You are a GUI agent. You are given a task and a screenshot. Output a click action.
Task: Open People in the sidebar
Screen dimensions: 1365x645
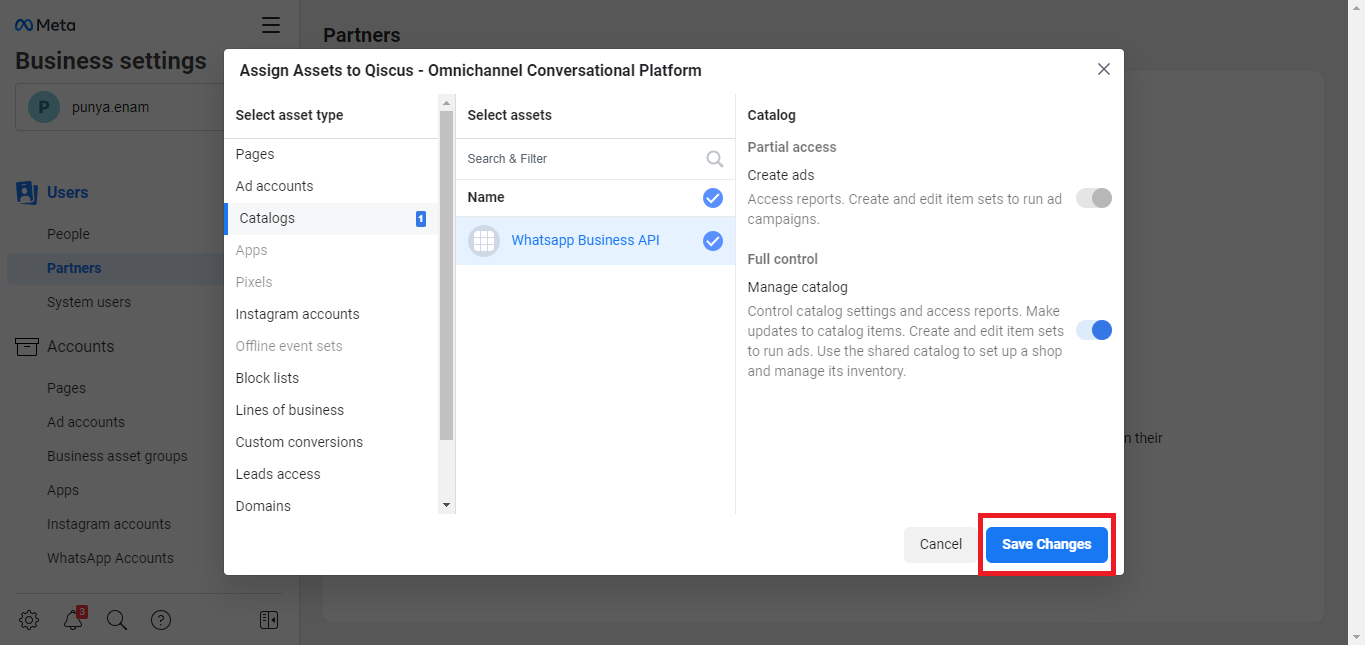coord(68,234)
